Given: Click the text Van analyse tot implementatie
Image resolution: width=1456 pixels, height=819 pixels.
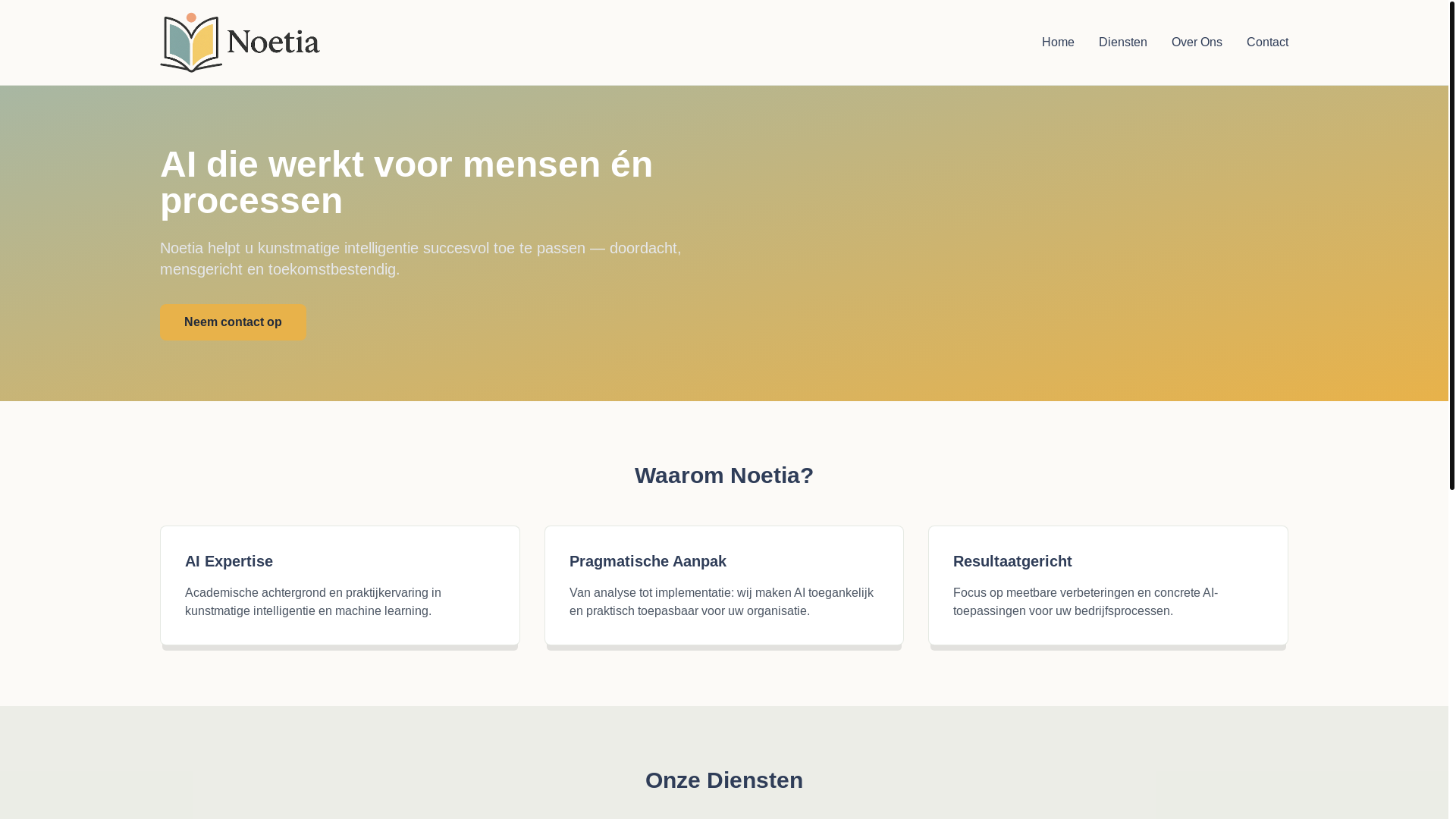Looking at the screenshot, I should pyautogui.click(x=721, y=601).
